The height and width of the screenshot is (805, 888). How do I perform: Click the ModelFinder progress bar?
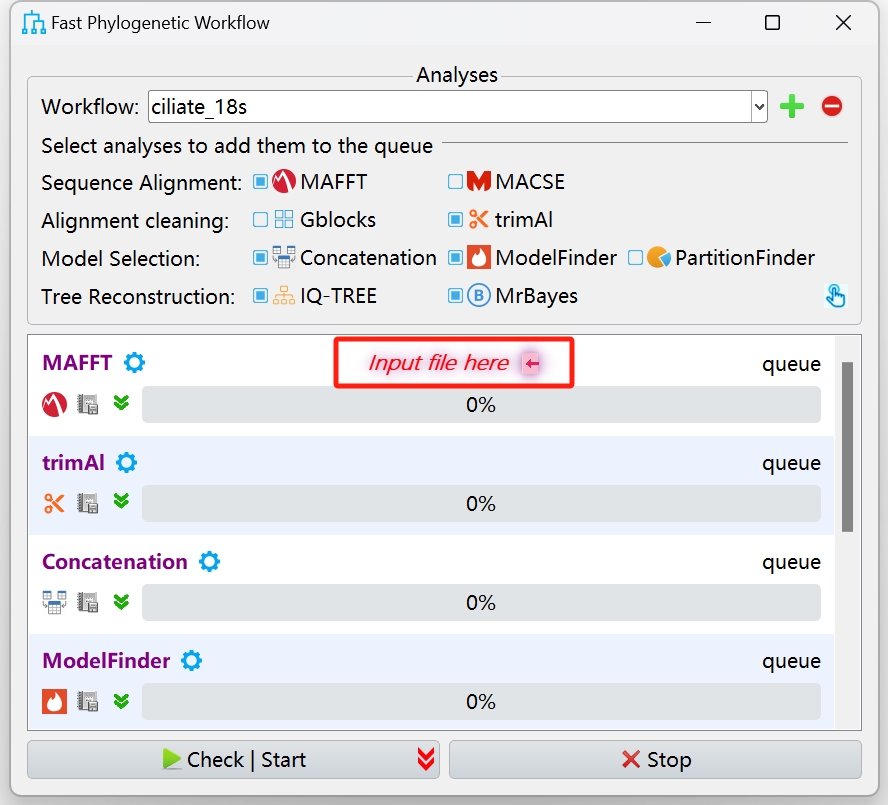click(481, 702)
